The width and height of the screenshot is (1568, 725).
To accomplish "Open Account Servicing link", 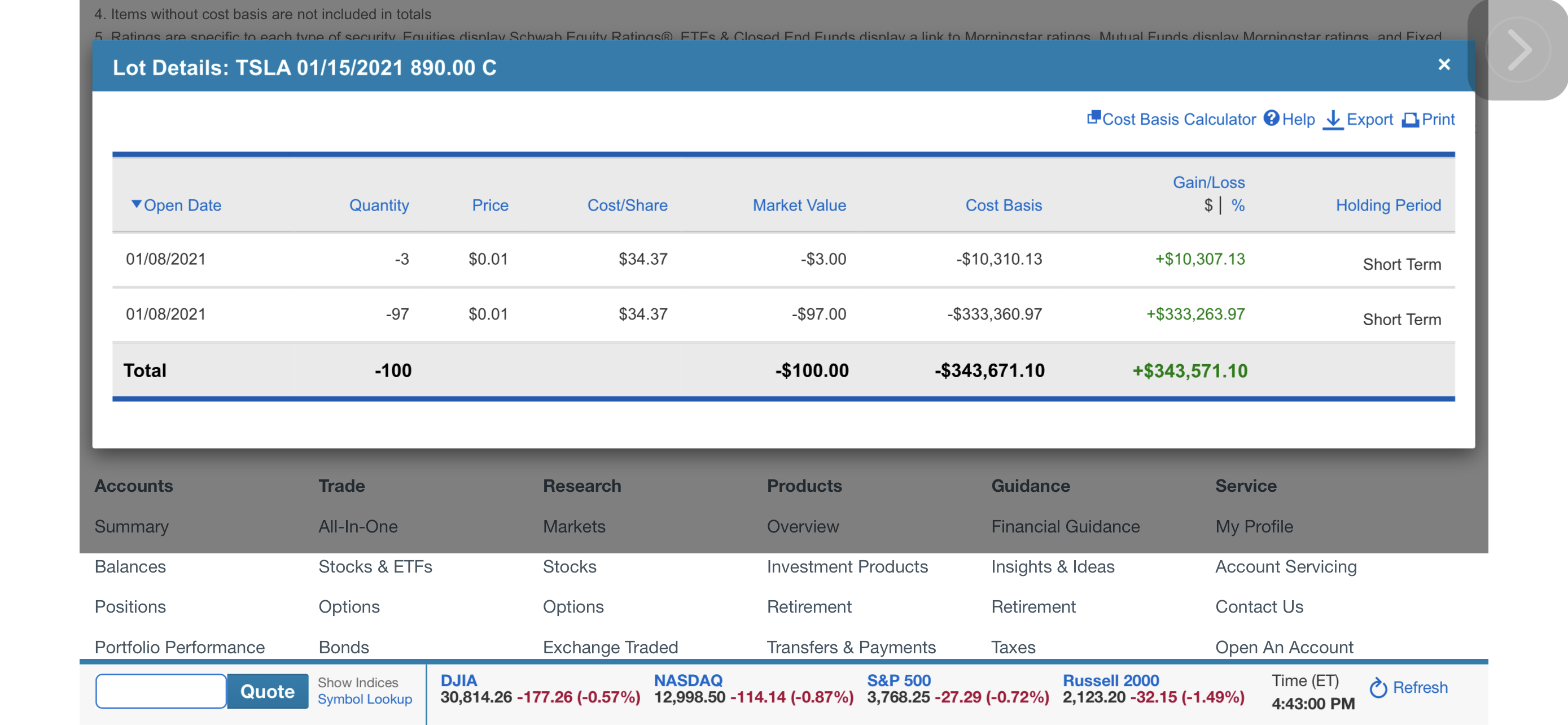I will point(1286,566).
